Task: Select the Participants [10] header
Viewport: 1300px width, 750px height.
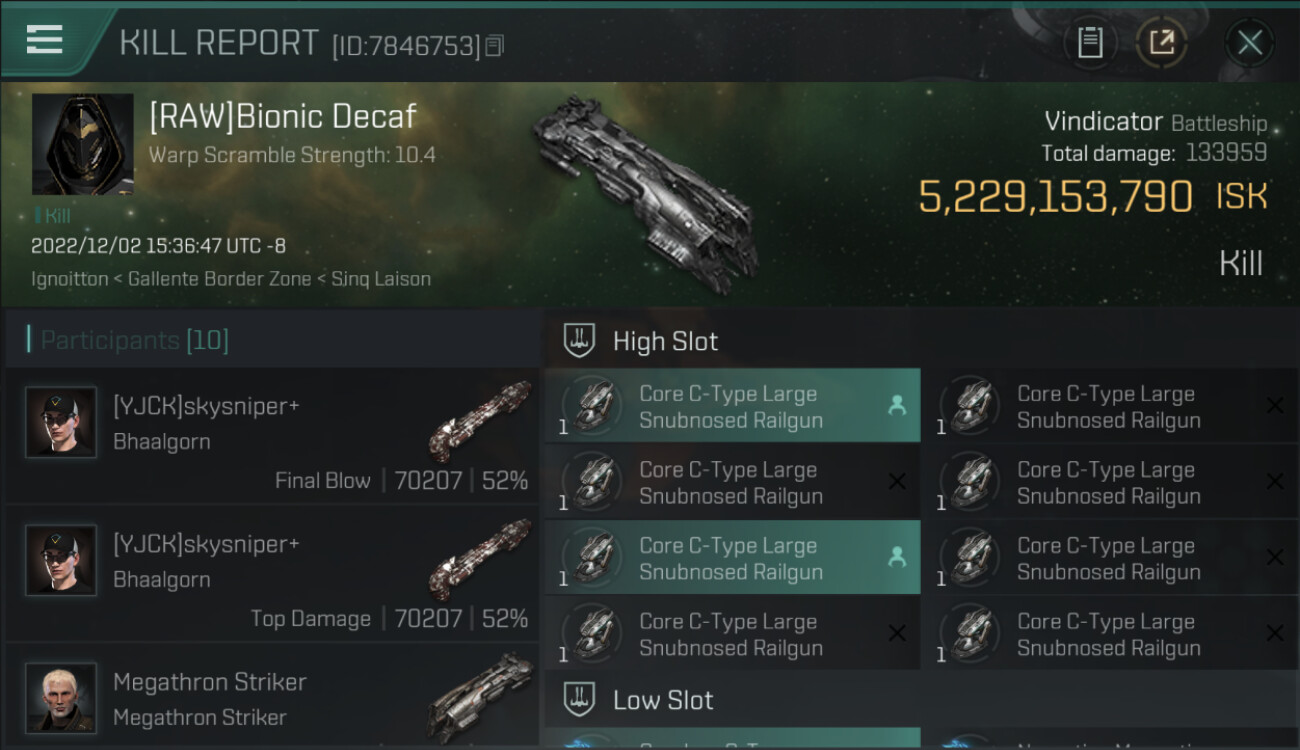Action: coord(134,340)
